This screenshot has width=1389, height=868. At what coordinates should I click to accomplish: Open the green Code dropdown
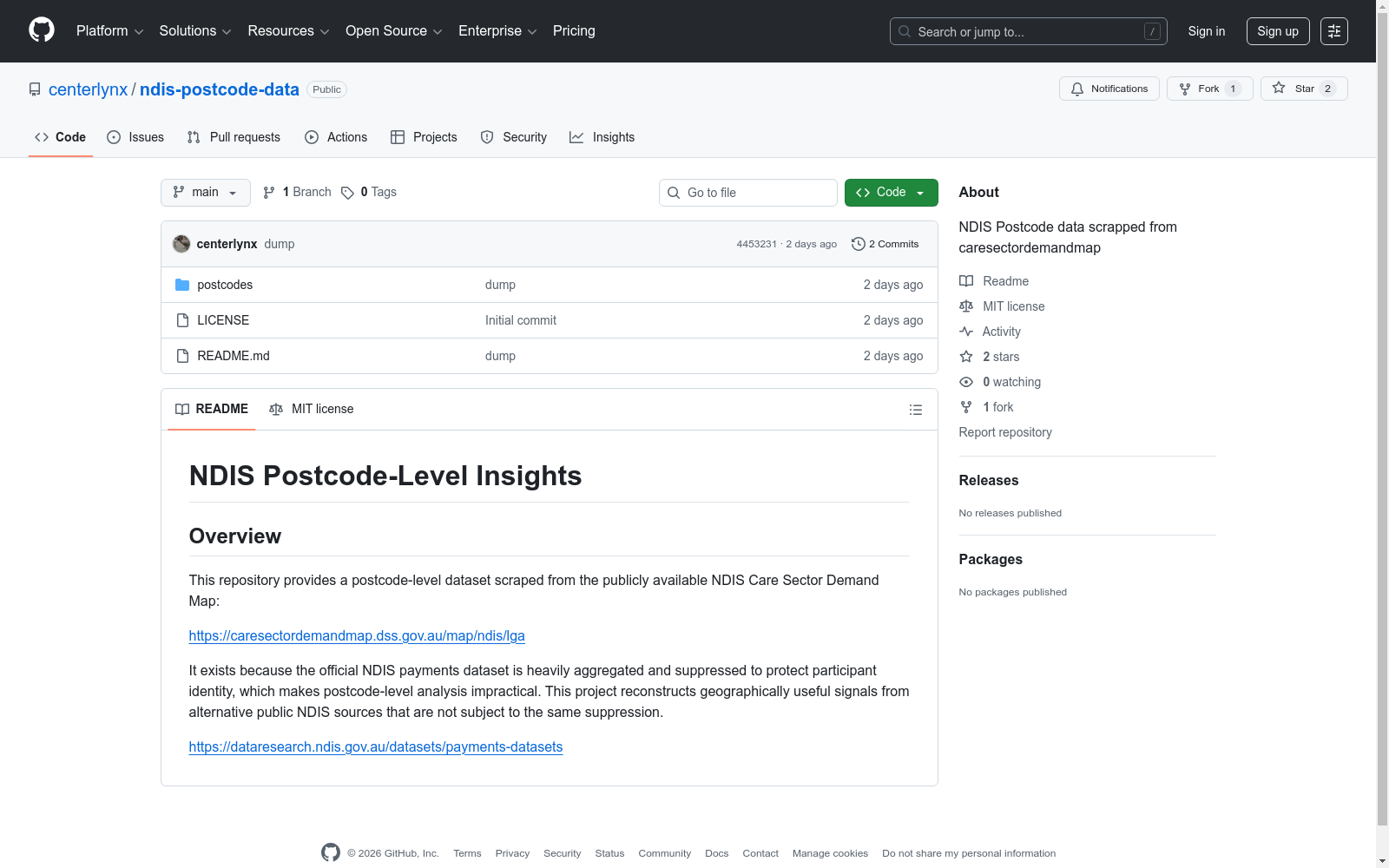892,193
